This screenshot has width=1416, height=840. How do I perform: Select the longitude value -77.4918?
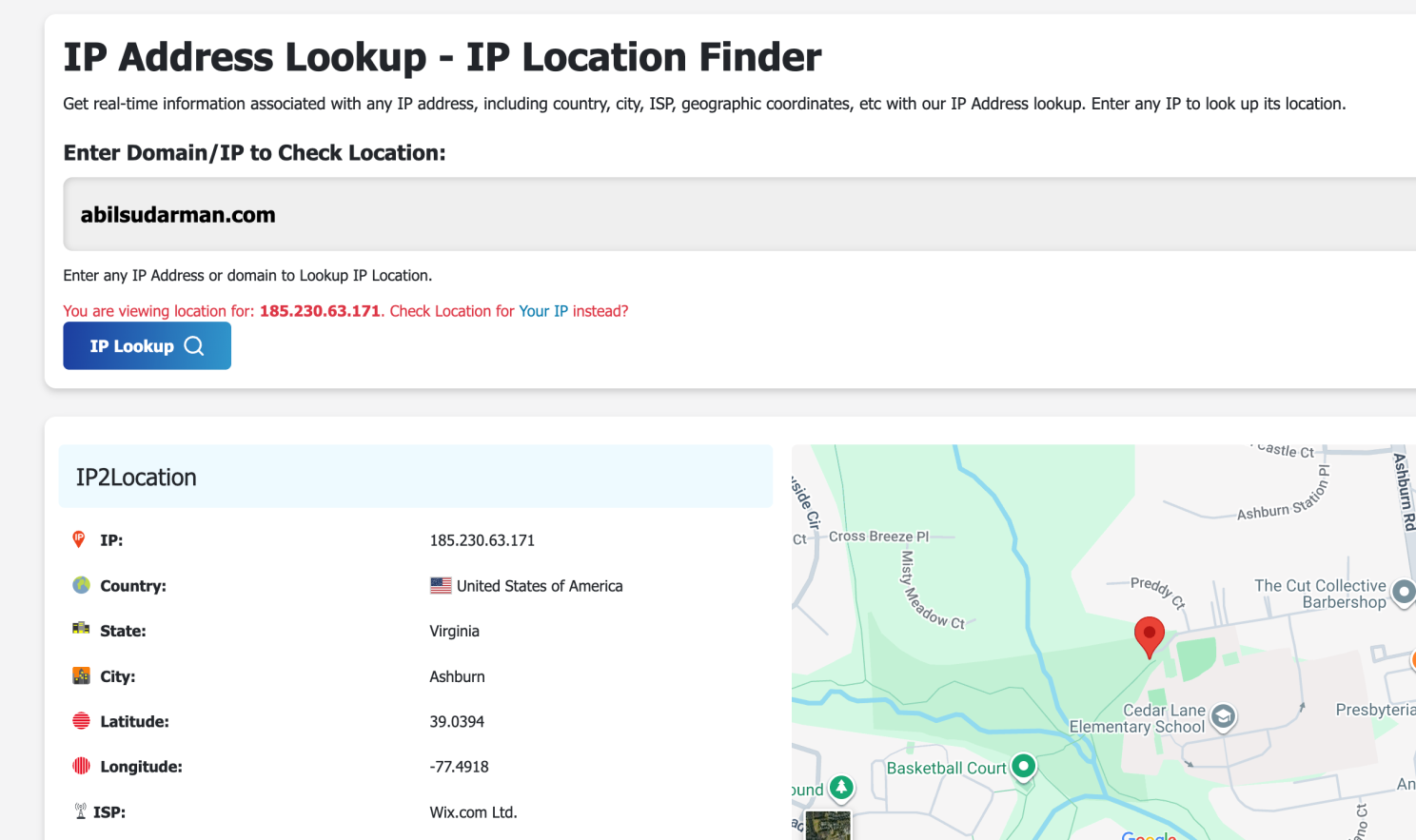[460, 767]
